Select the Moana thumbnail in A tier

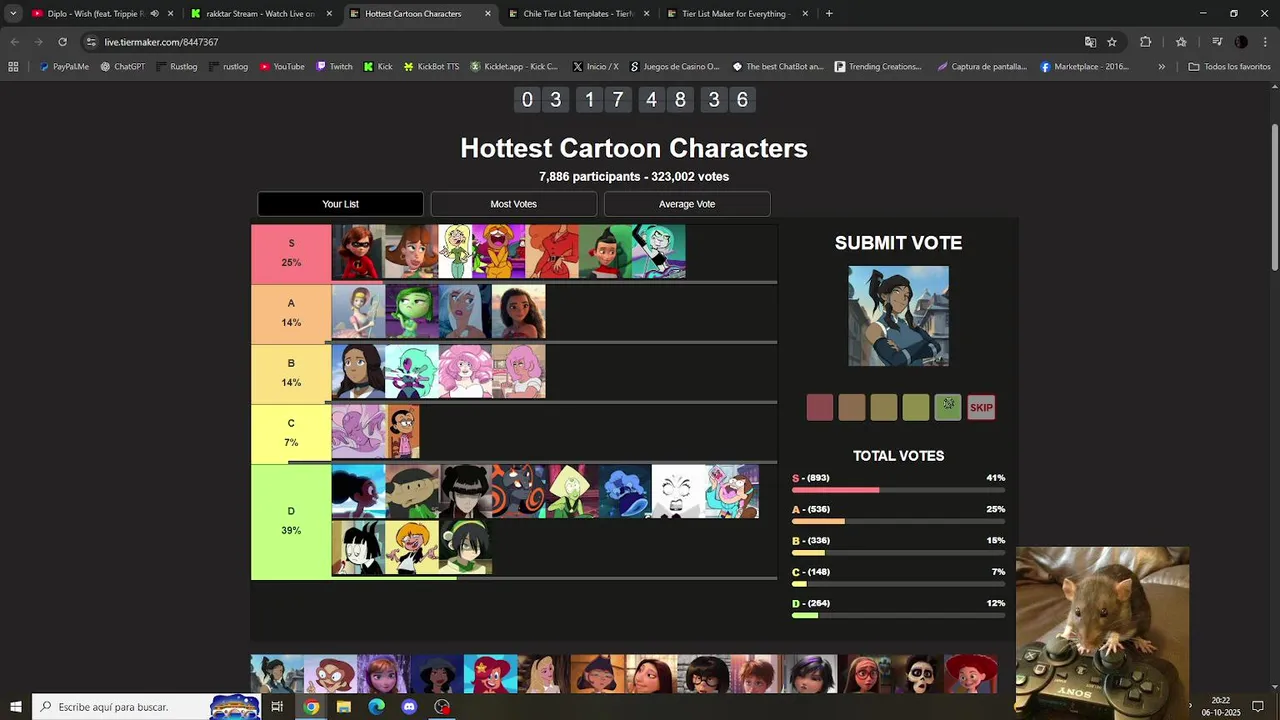518,312
